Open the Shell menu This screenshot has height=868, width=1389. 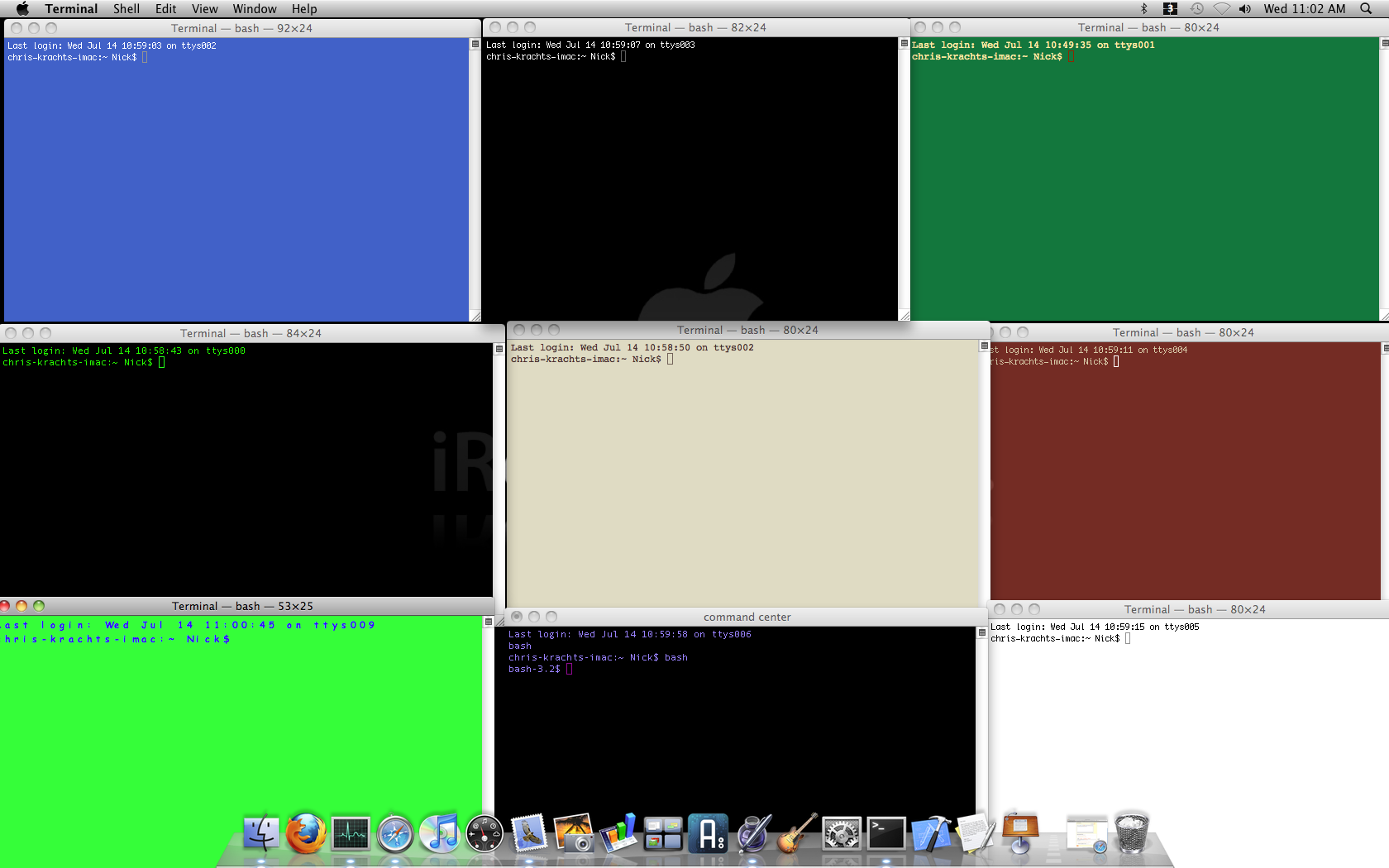pos(126,9)
